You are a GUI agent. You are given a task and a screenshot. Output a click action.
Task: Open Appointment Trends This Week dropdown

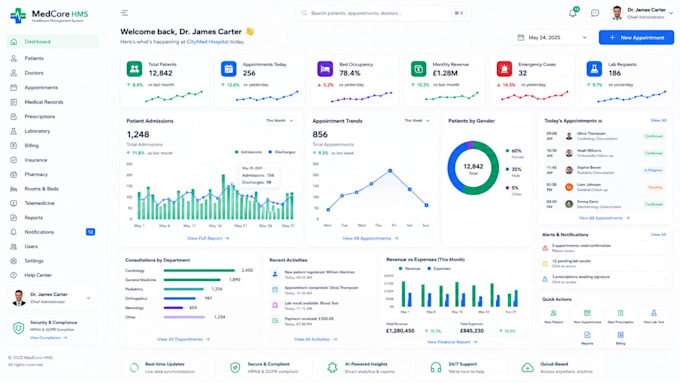[417, 121]
